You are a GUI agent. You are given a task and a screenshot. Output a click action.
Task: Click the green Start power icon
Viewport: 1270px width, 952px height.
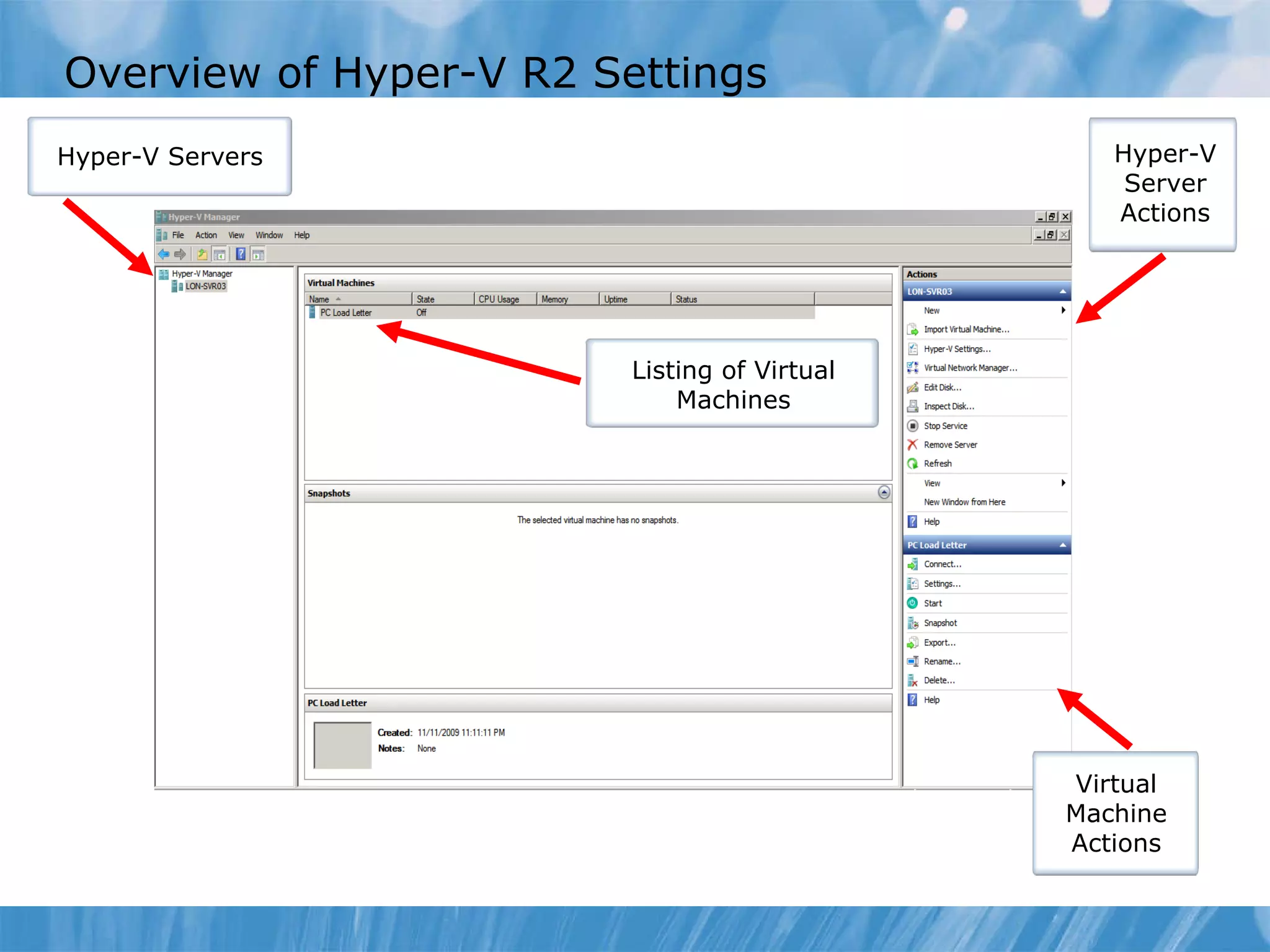913,603
